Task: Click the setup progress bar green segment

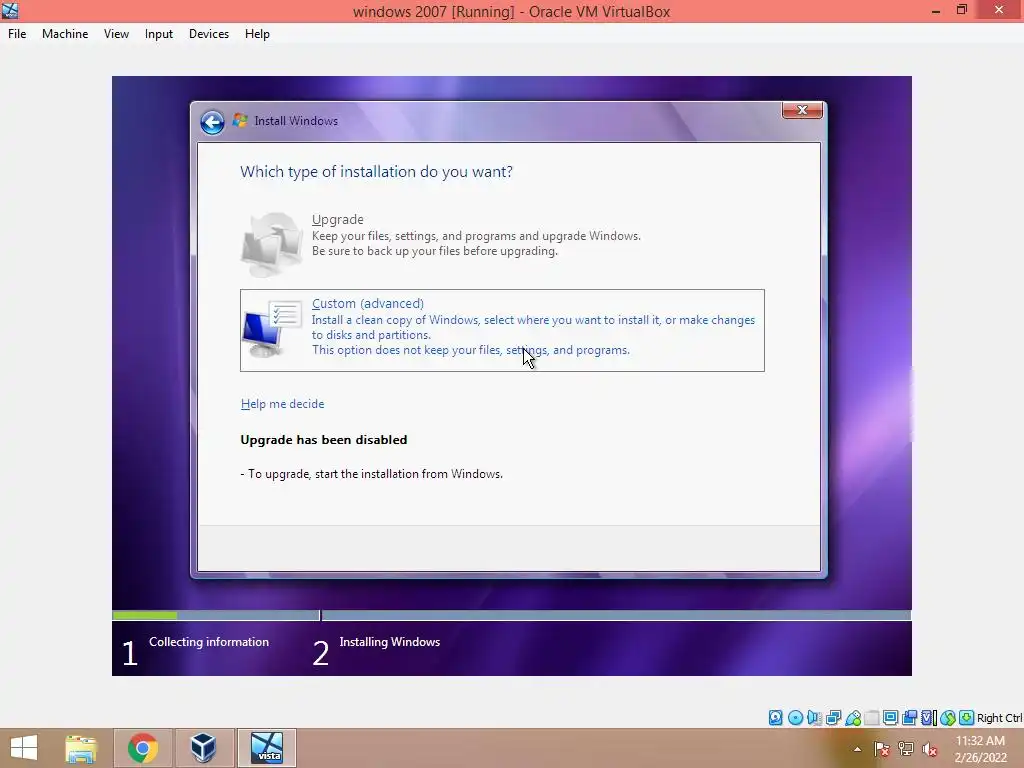Action: coord(144,615)
